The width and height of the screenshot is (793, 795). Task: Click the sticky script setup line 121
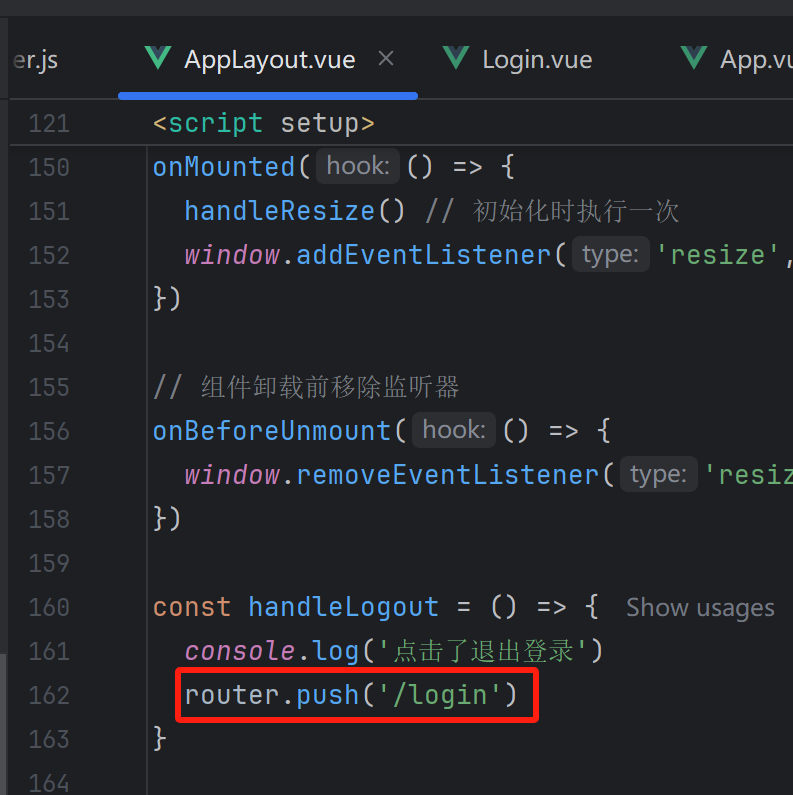click(264, 124)
